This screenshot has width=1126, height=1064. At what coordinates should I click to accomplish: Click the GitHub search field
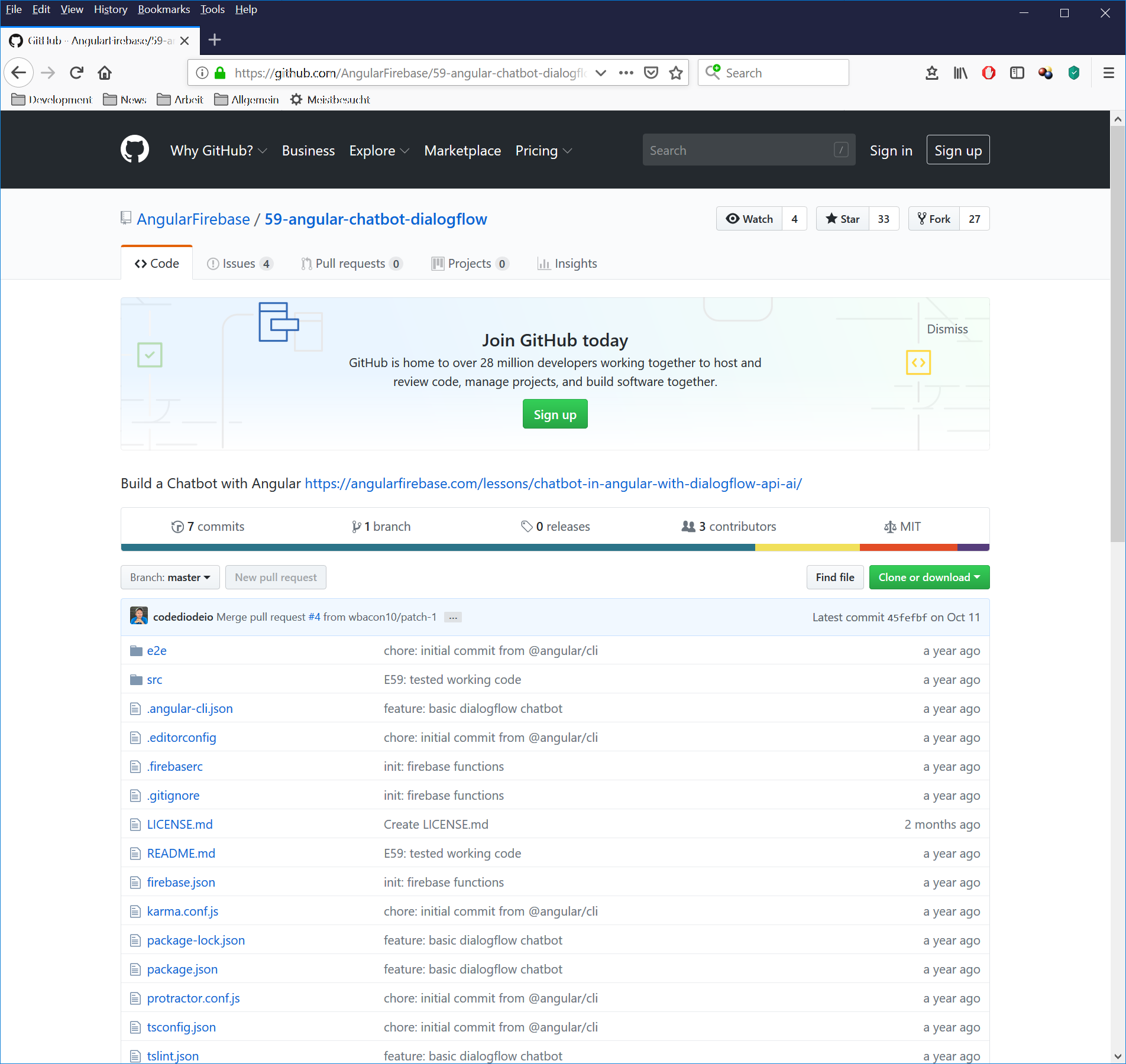[749, 150]
